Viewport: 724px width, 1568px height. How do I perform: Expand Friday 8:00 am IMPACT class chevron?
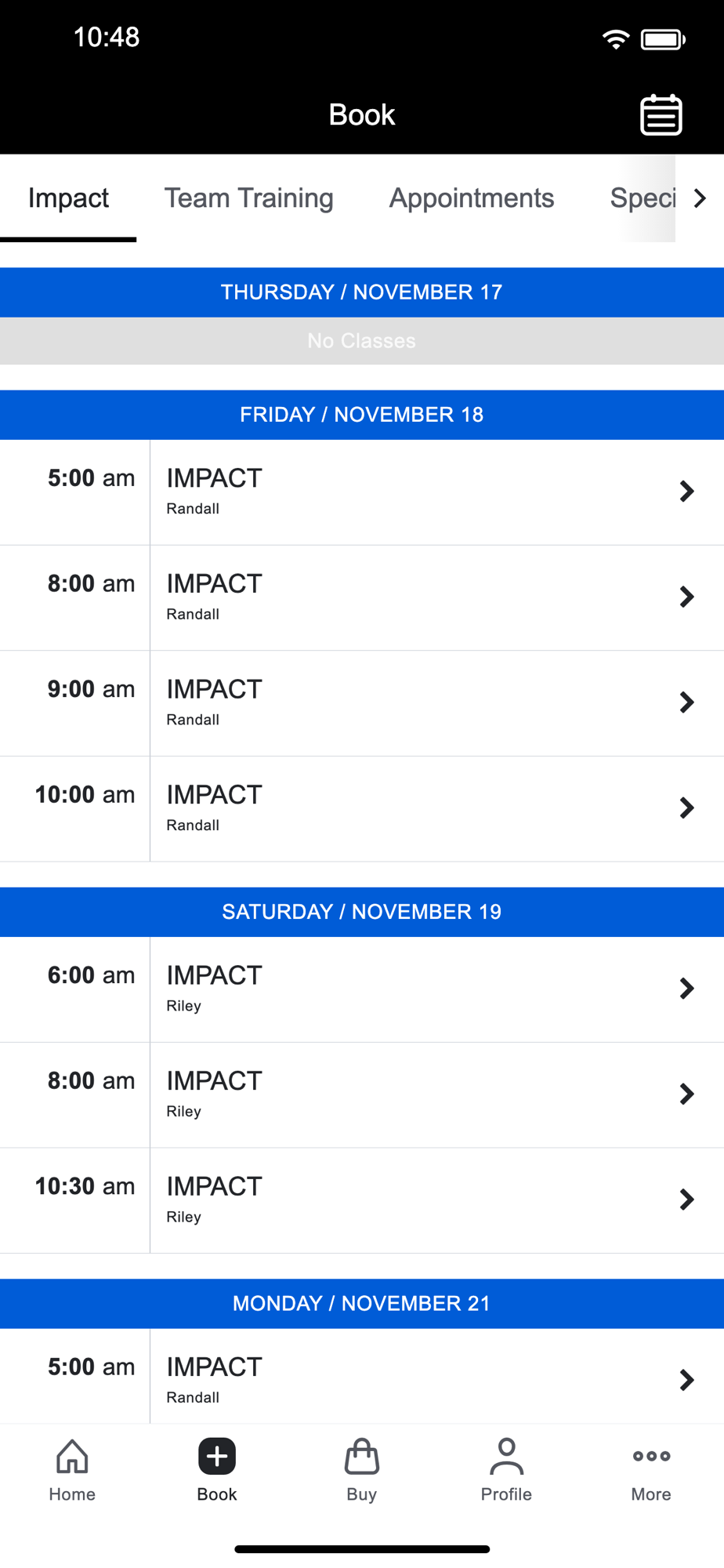coord(686,597)
